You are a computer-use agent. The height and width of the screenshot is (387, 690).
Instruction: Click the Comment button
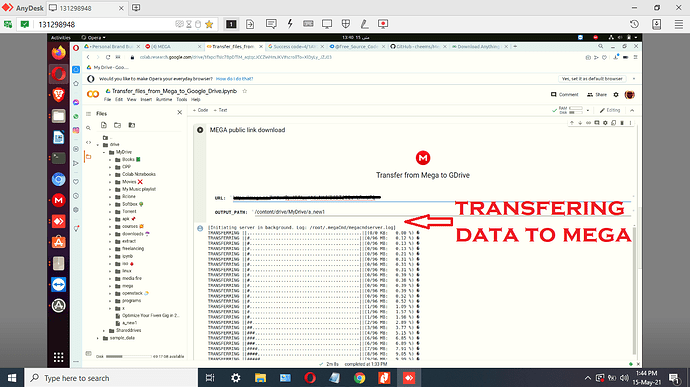click(565, 95)
